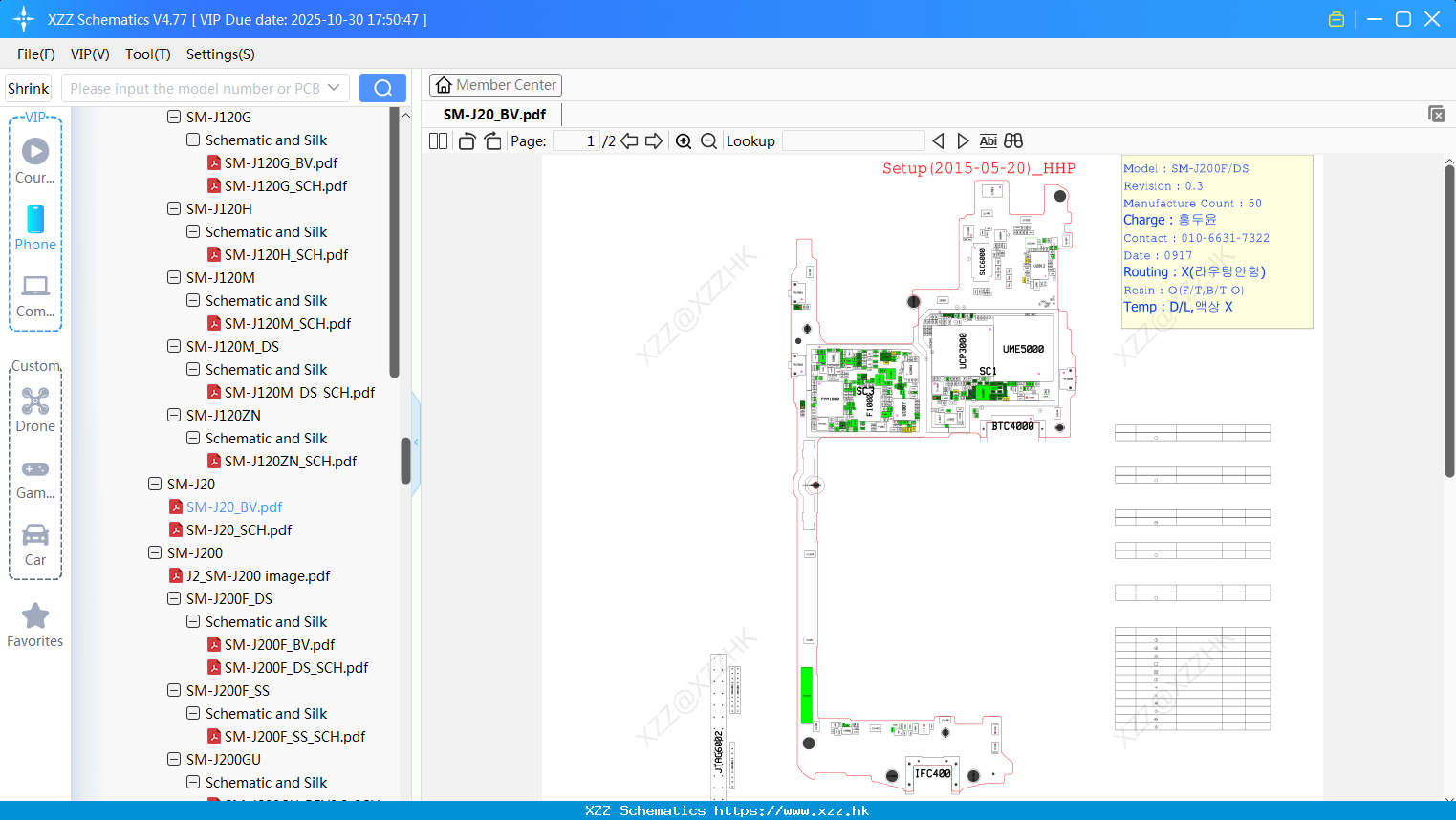Toggle the Abi text match option

[988, 141]
